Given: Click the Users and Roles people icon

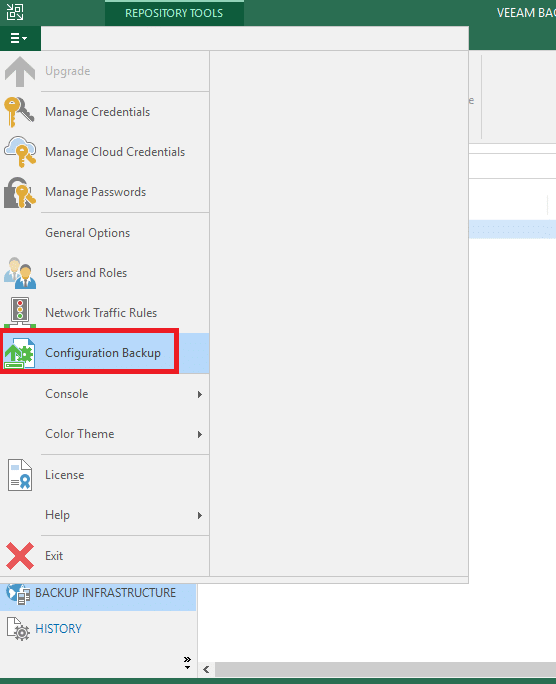Looking at the screenshot, I should pos(20,273).
